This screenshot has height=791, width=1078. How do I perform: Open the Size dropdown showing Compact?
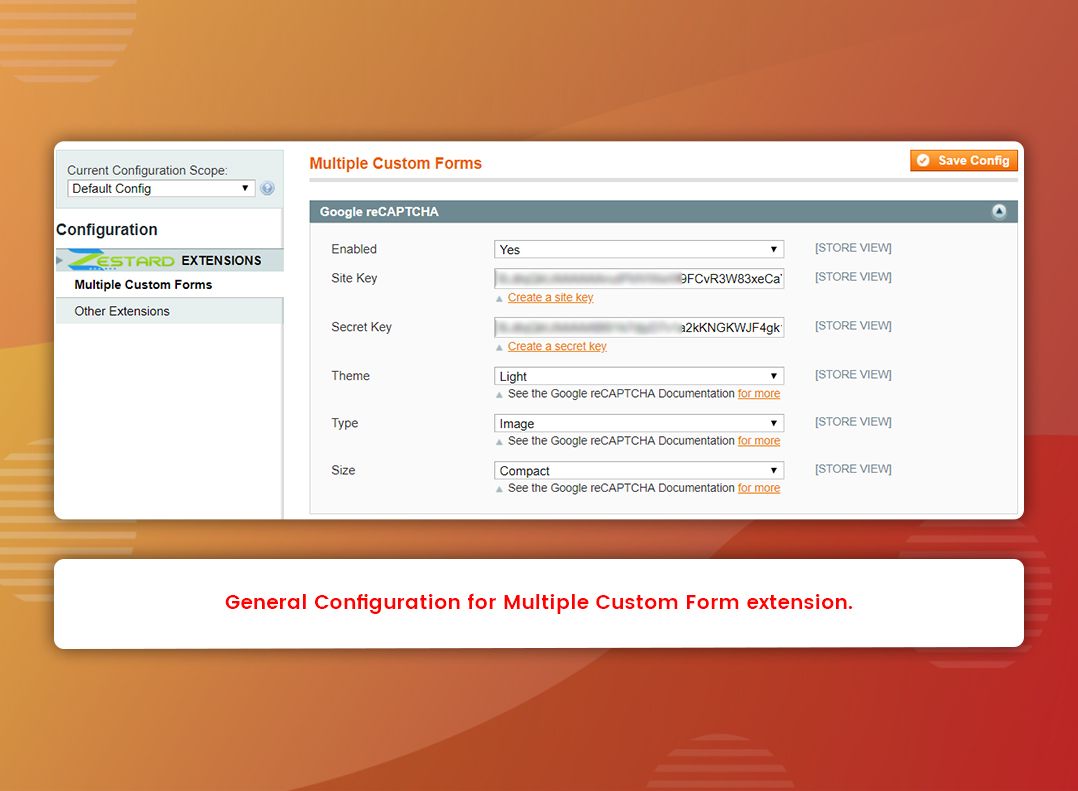click(638, 470)
